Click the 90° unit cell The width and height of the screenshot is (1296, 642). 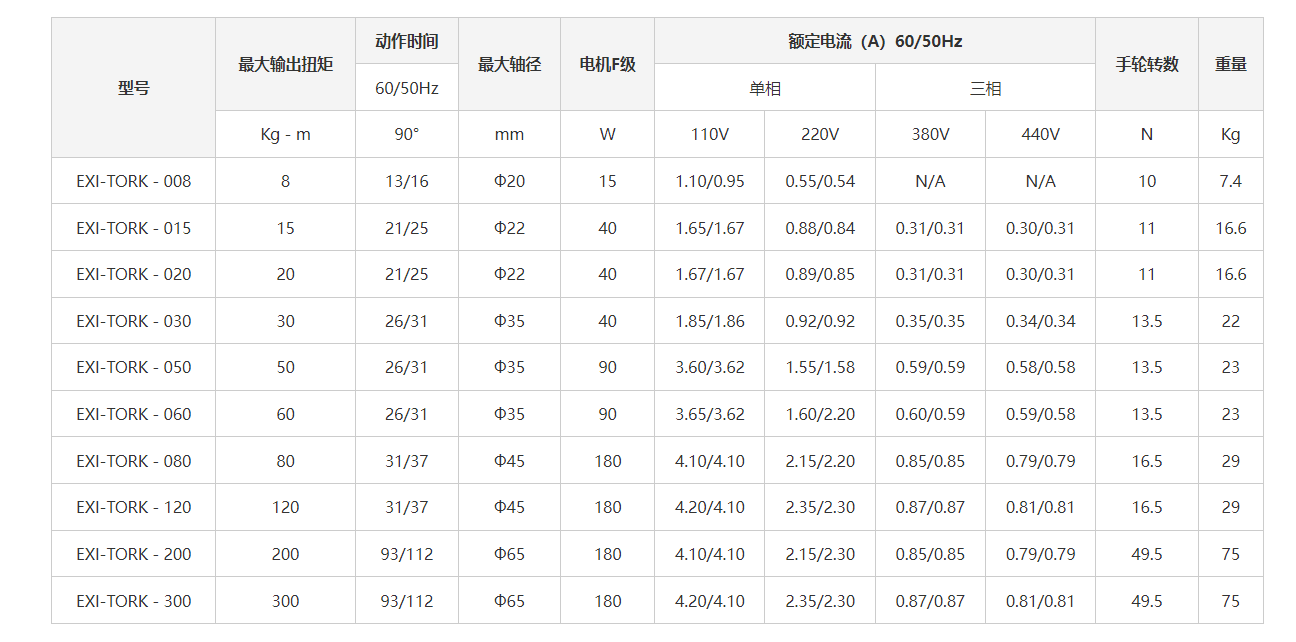pyautogui.click(x=407, y=134)
